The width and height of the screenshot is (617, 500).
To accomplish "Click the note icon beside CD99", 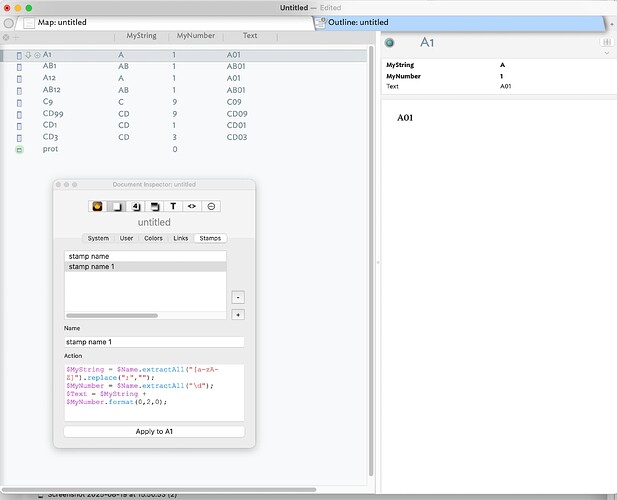I will click(19, 114).
